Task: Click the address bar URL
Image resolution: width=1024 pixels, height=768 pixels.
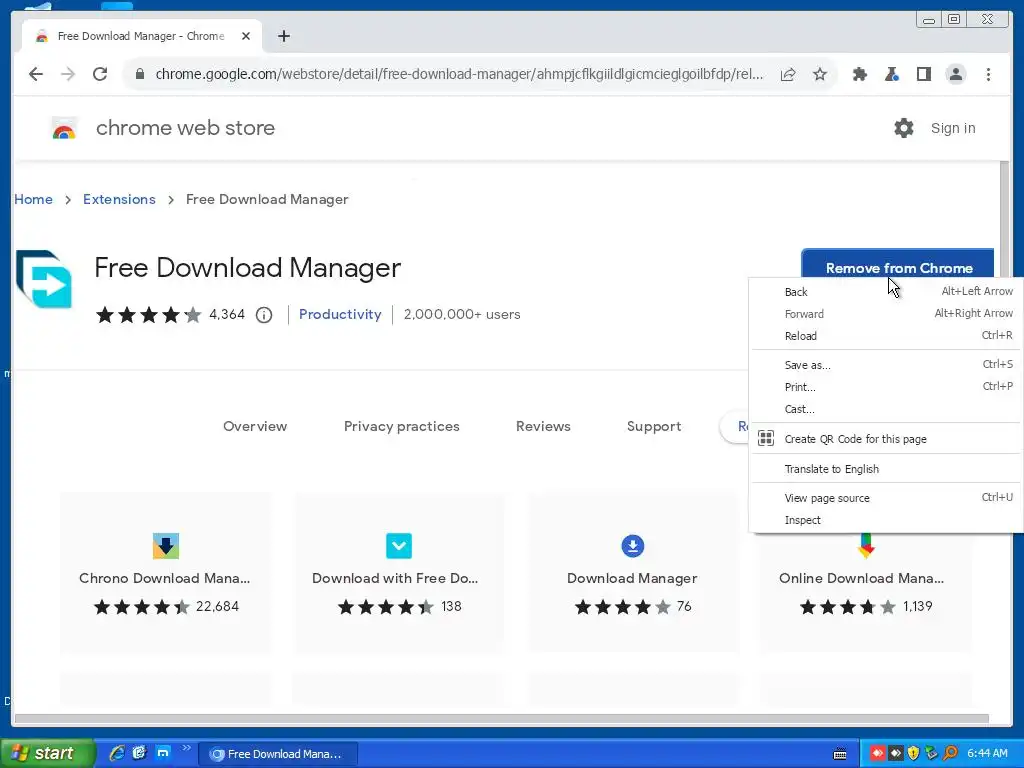Action: pos(459,74)
